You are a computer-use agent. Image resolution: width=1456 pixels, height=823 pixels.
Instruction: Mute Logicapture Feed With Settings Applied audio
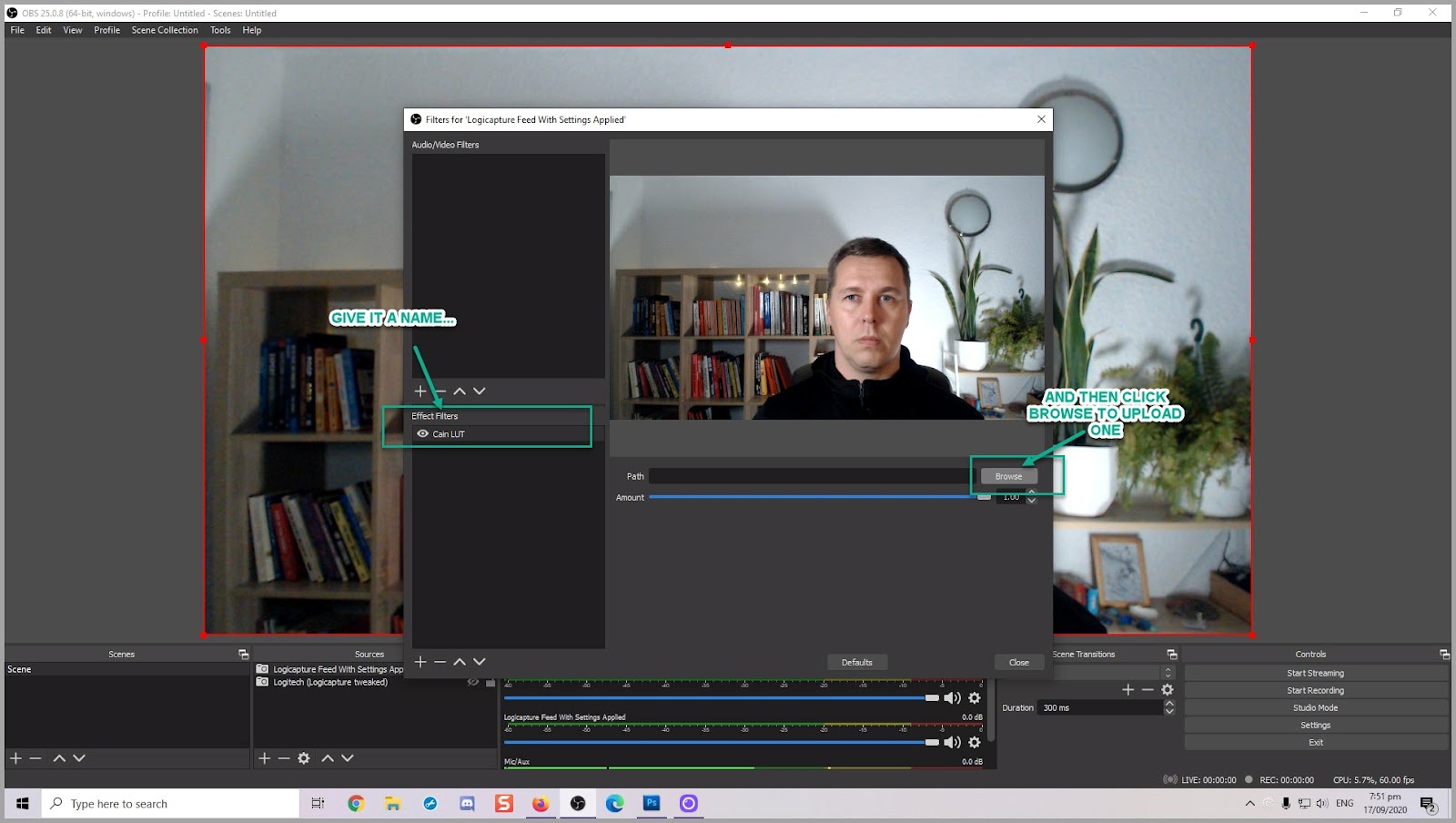[x=952, y=742]
